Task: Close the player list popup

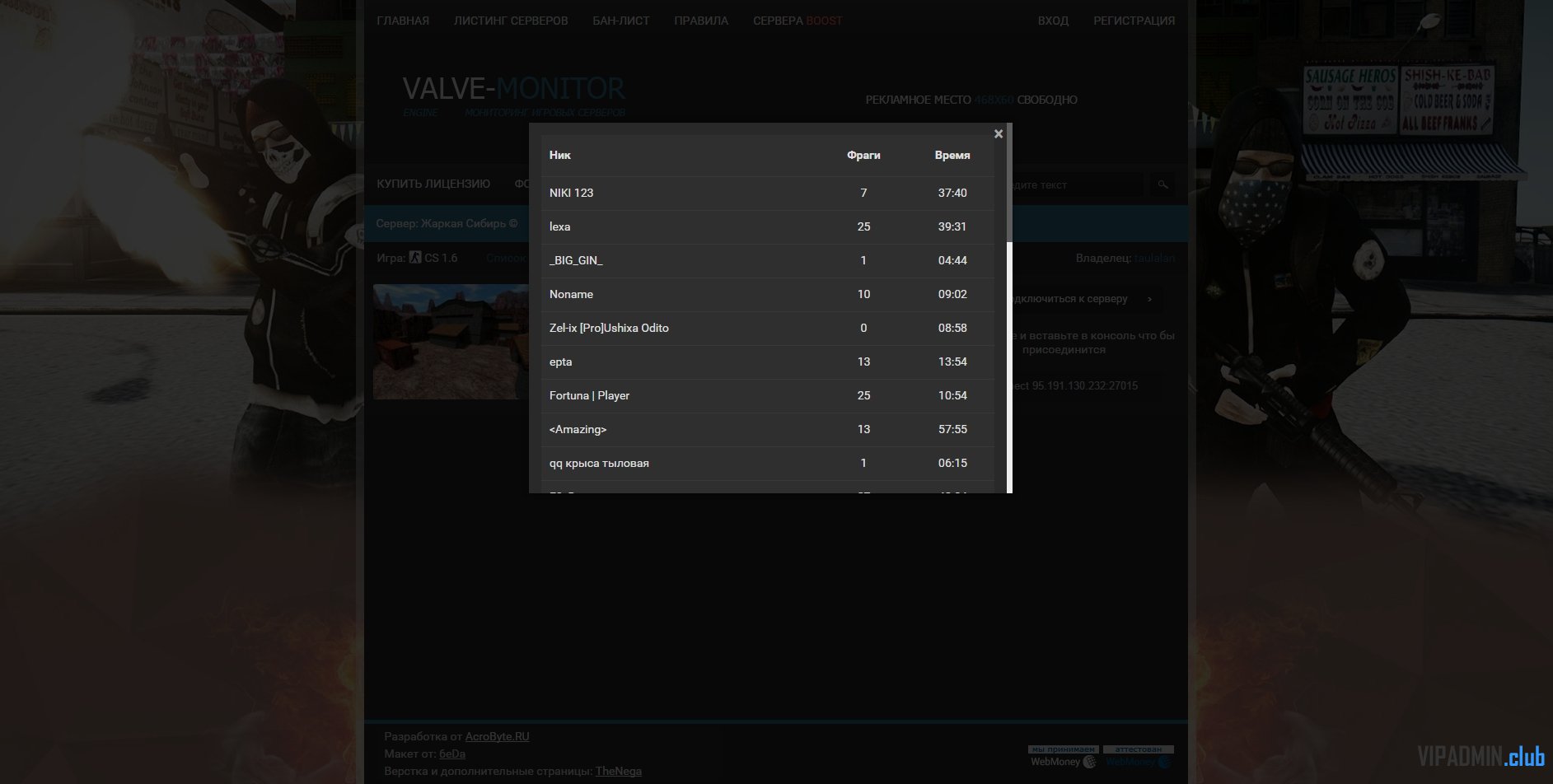Action: [998, 134]
